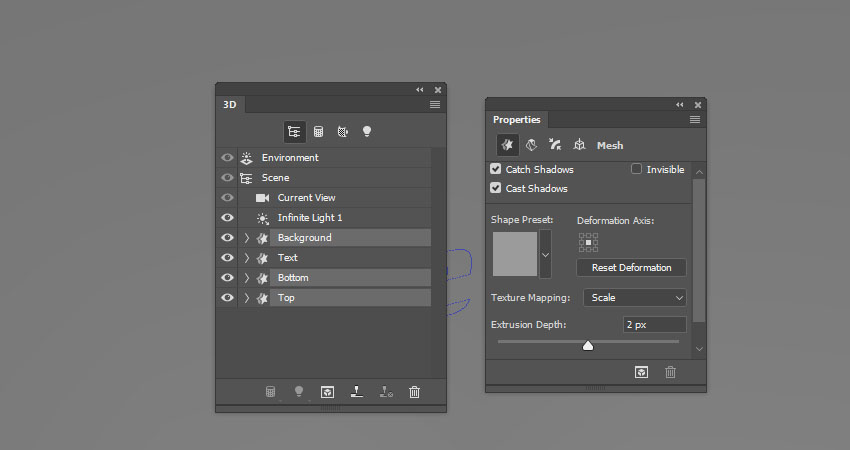Image resolution: width=850 pixels, height=450 pixels.
Task: Expand the Background mesh item
Action: pos(247,238)
